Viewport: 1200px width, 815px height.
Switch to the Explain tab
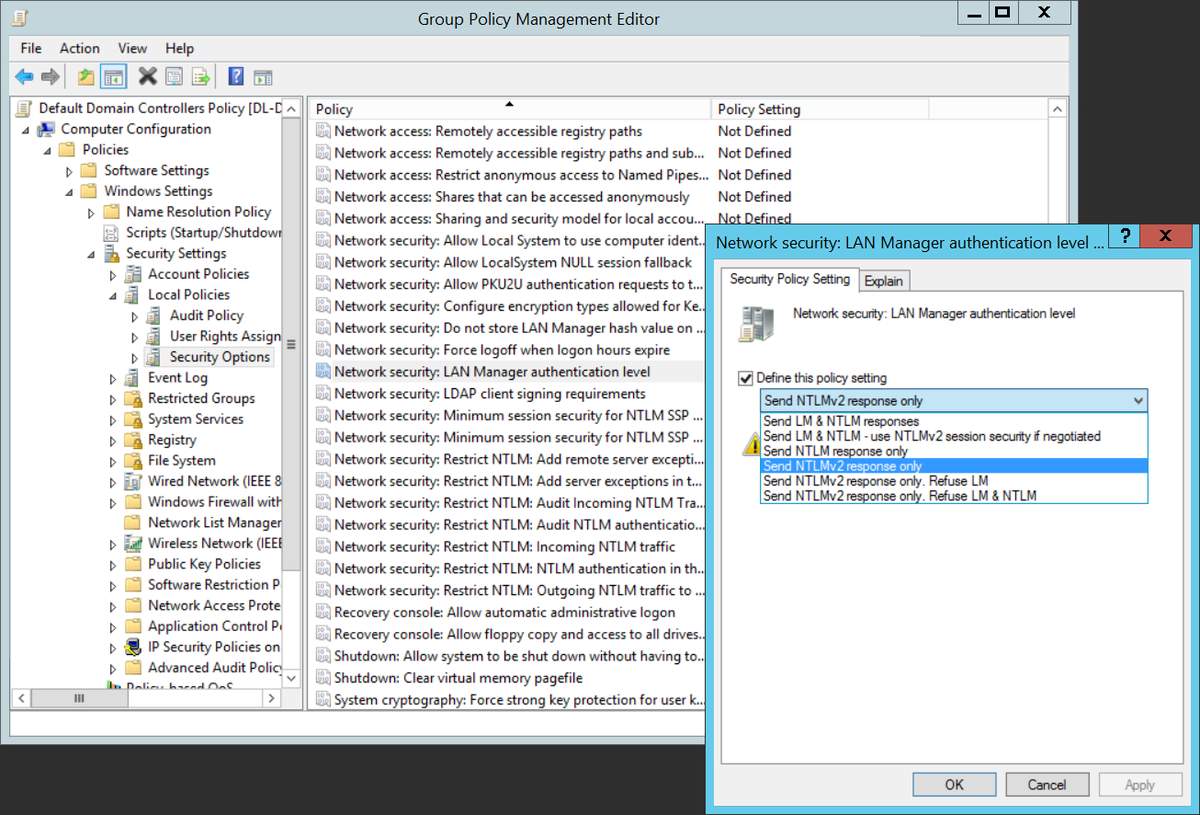[x=883, y=281]
